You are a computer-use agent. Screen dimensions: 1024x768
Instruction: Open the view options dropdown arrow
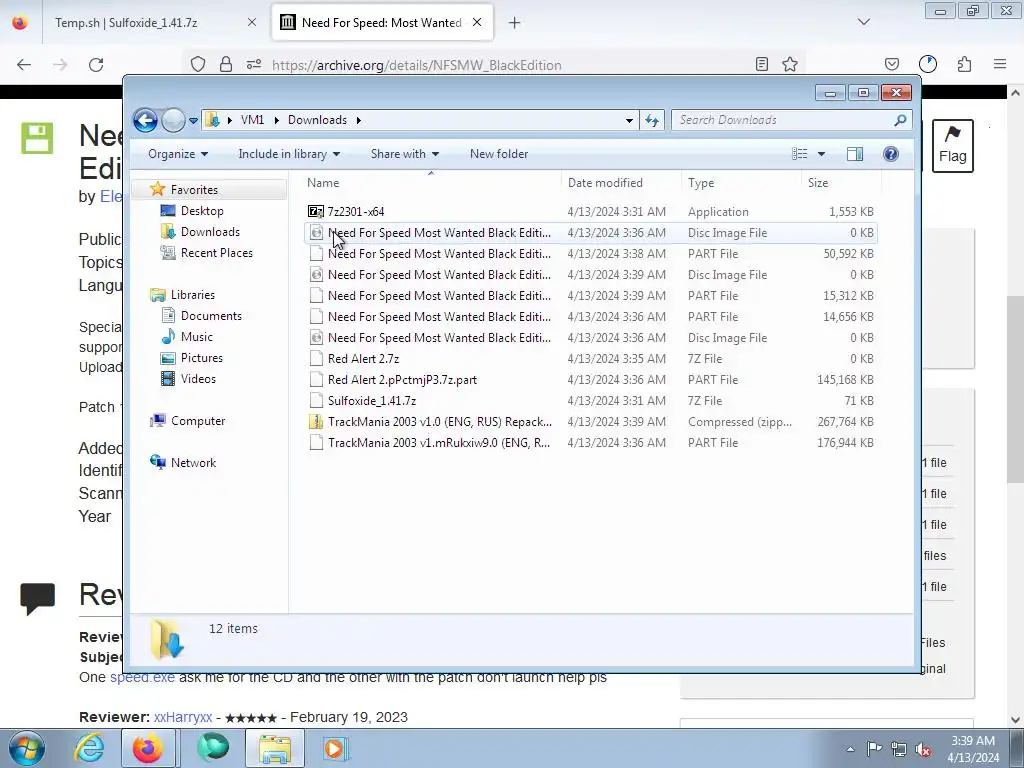822,154
